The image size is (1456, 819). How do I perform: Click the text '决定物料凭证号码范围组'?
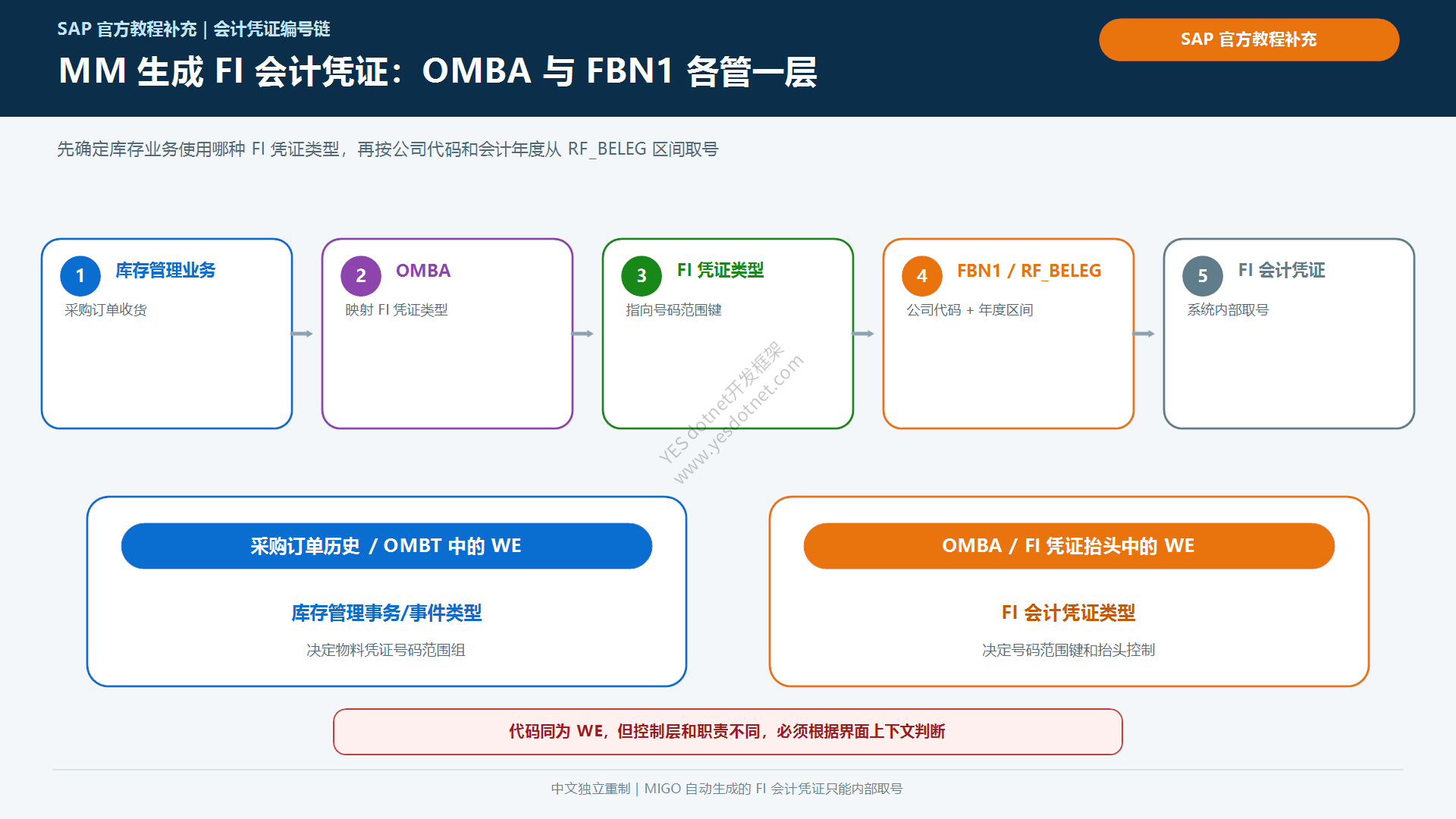coord(386,650)
